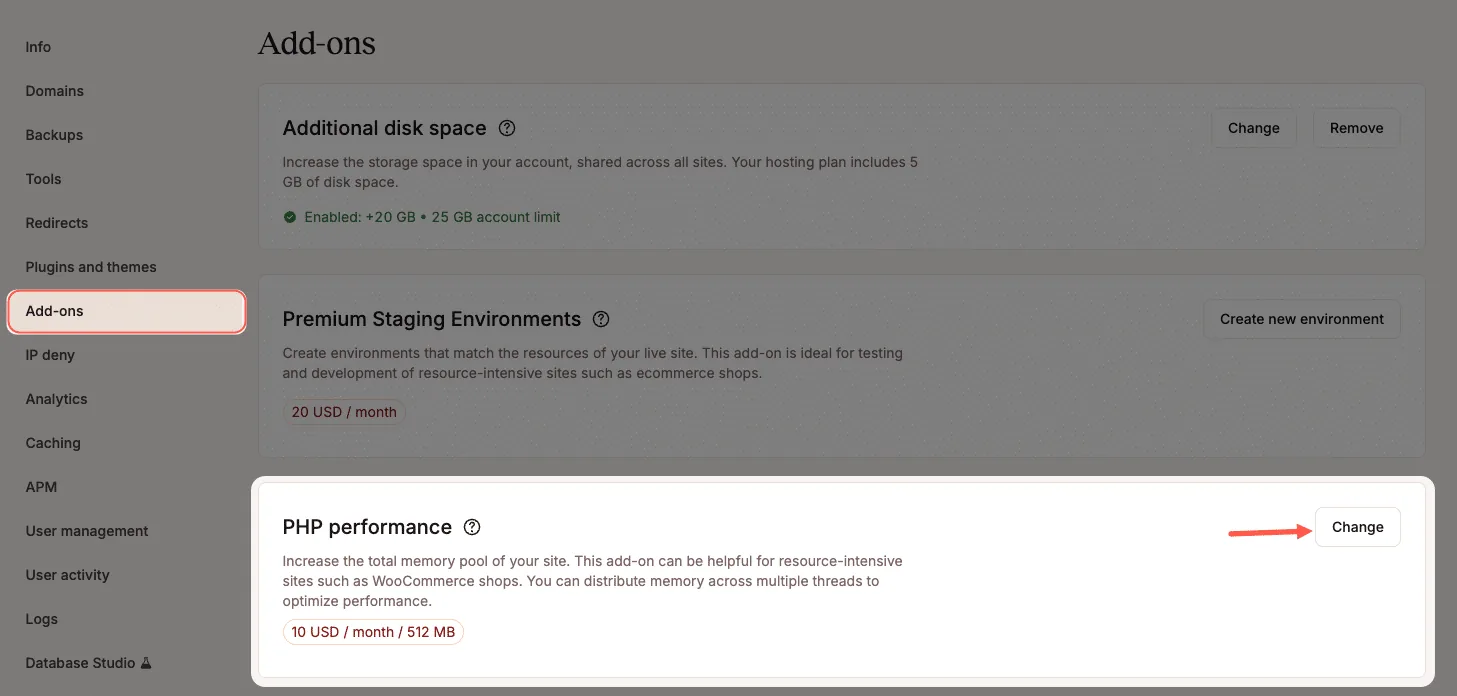Click the 10 USD / month / 512 MB badge
This screenshot has height=696, width=1457.
tap(372, 631)
